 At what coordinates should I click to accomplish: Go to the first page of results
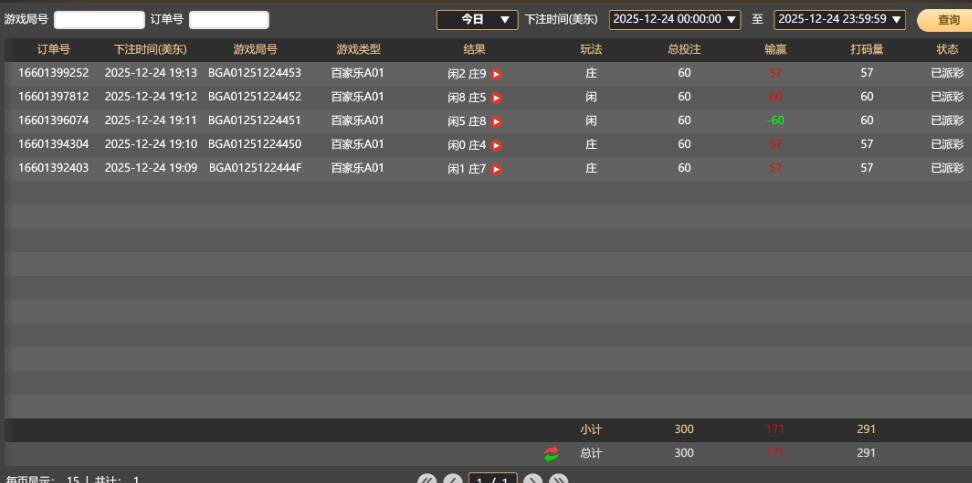(x=427, y=480)
